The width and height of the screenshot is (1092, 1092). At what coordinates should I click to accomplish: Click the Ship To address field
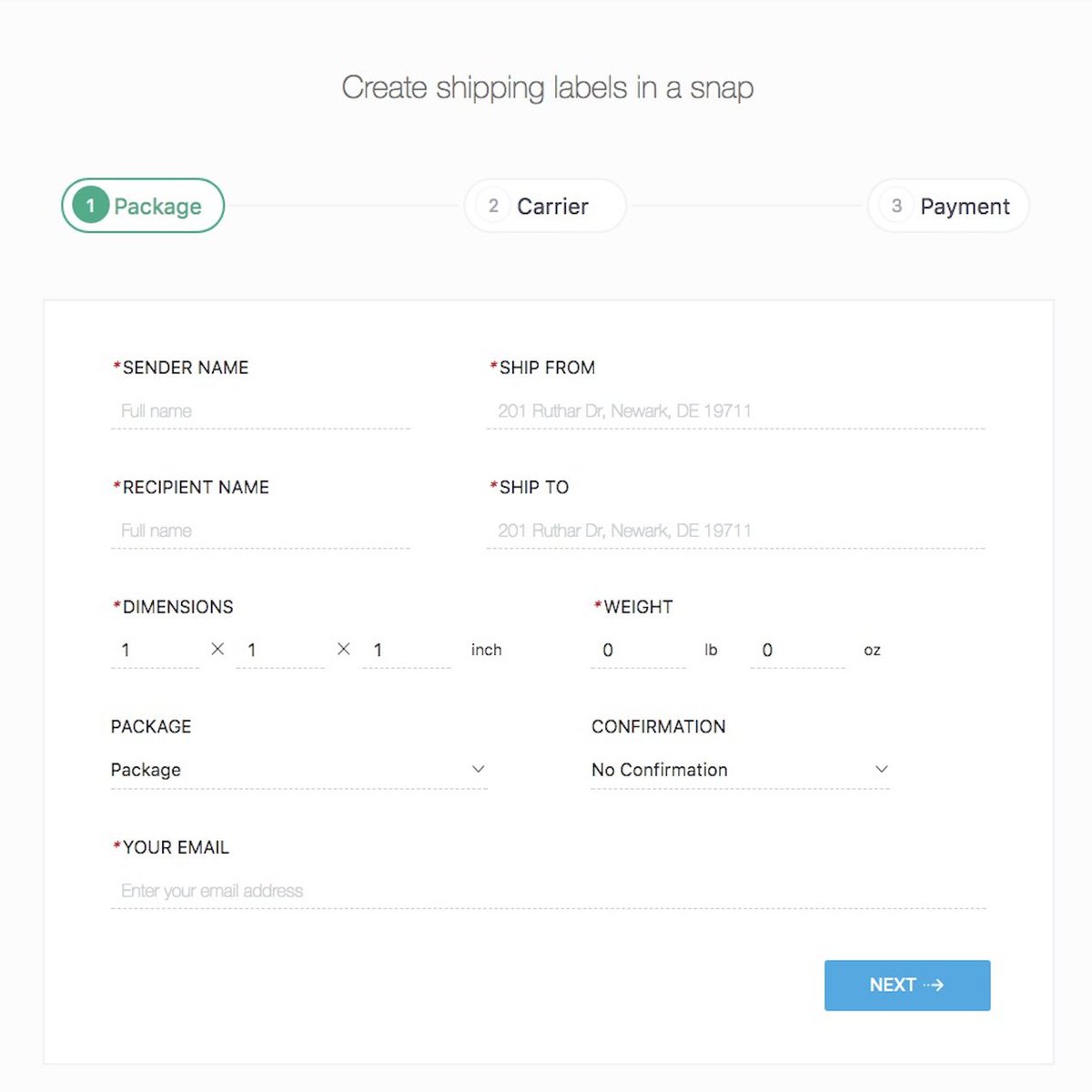[735, 531]
